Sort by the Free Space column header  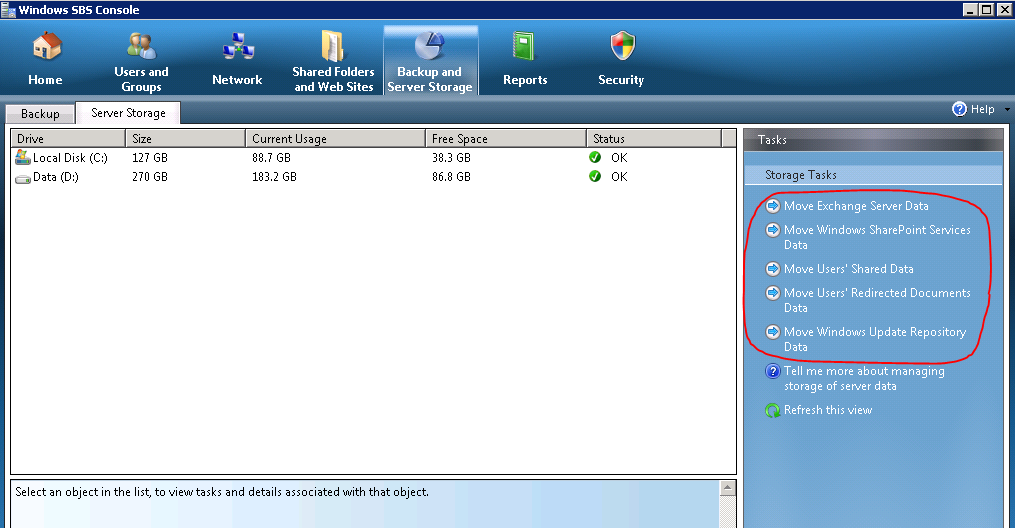[x=459, y=139]
